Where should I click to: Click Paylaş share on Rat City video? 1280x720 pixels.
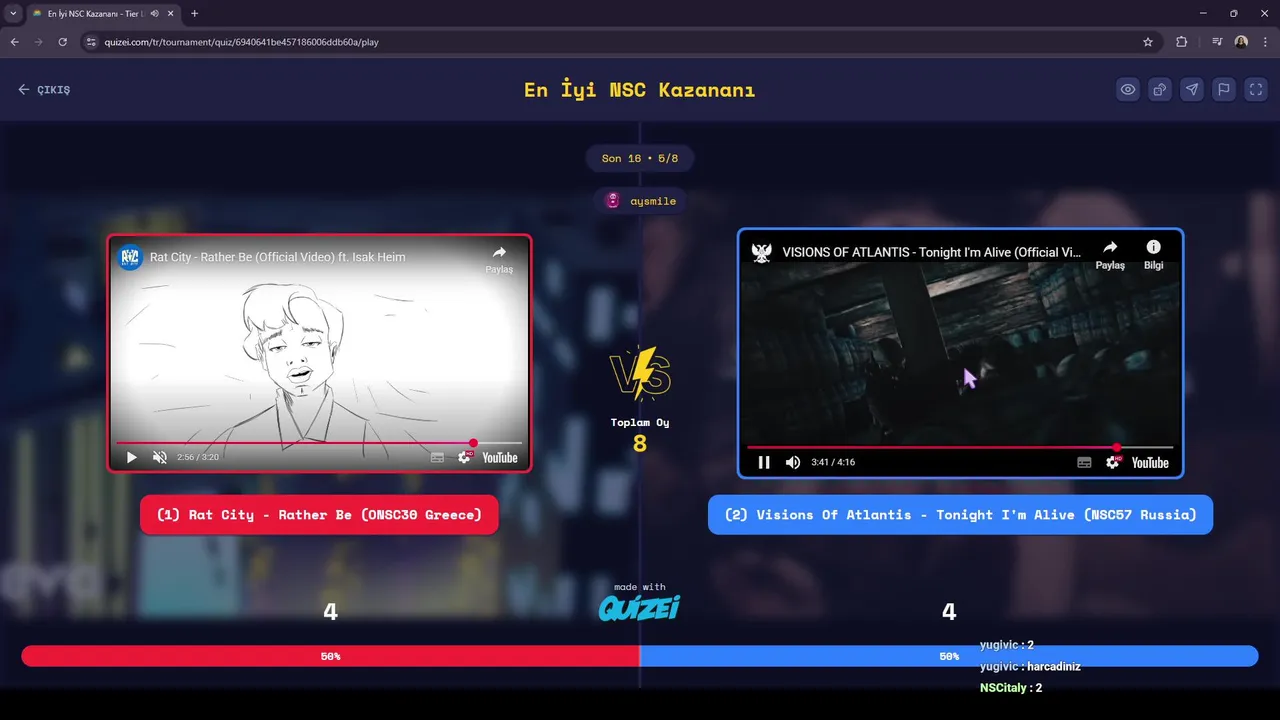[x=499, y=259]
